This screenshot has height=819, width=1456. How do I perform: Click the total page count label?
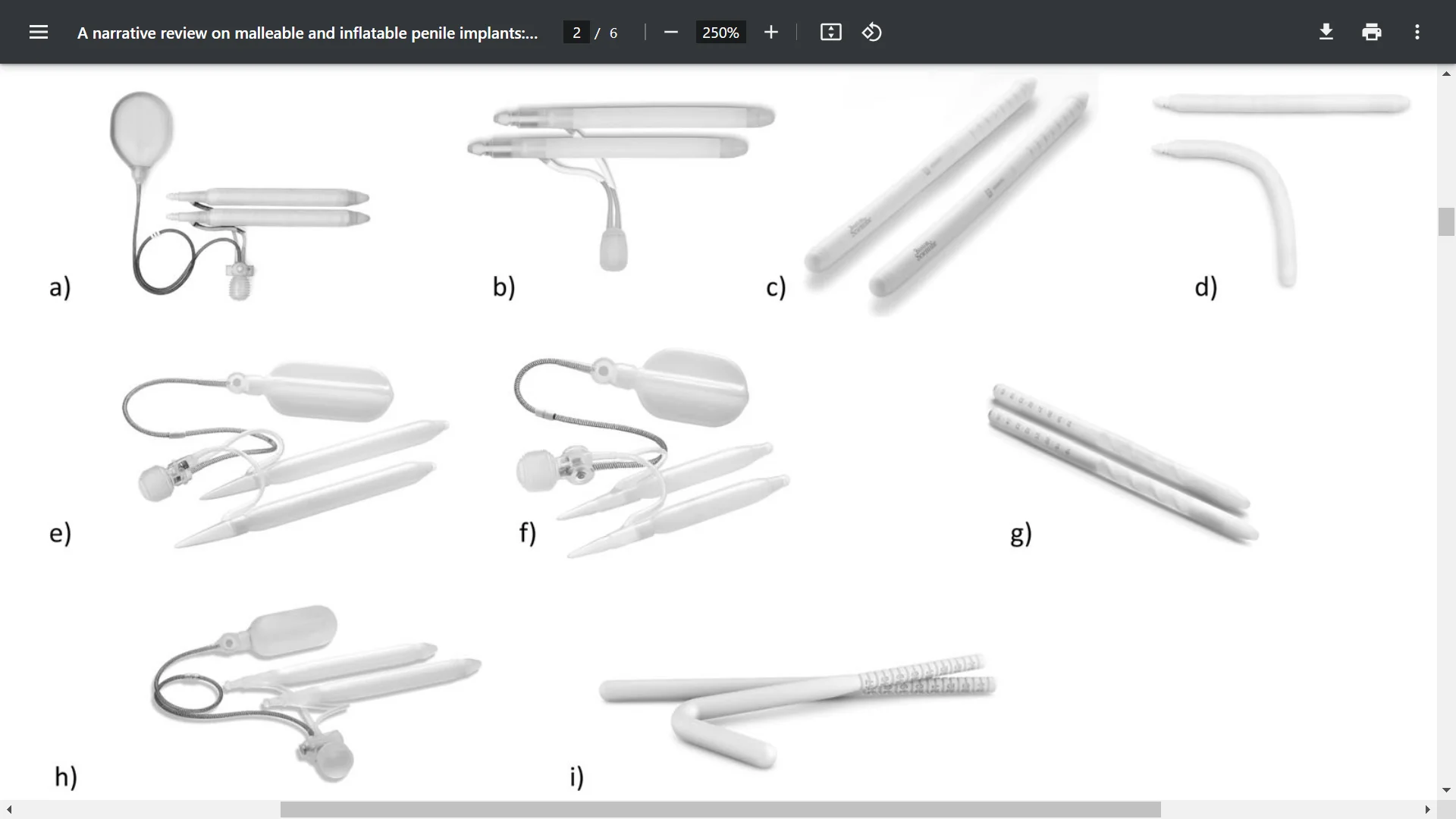click(x=613, y=33)
